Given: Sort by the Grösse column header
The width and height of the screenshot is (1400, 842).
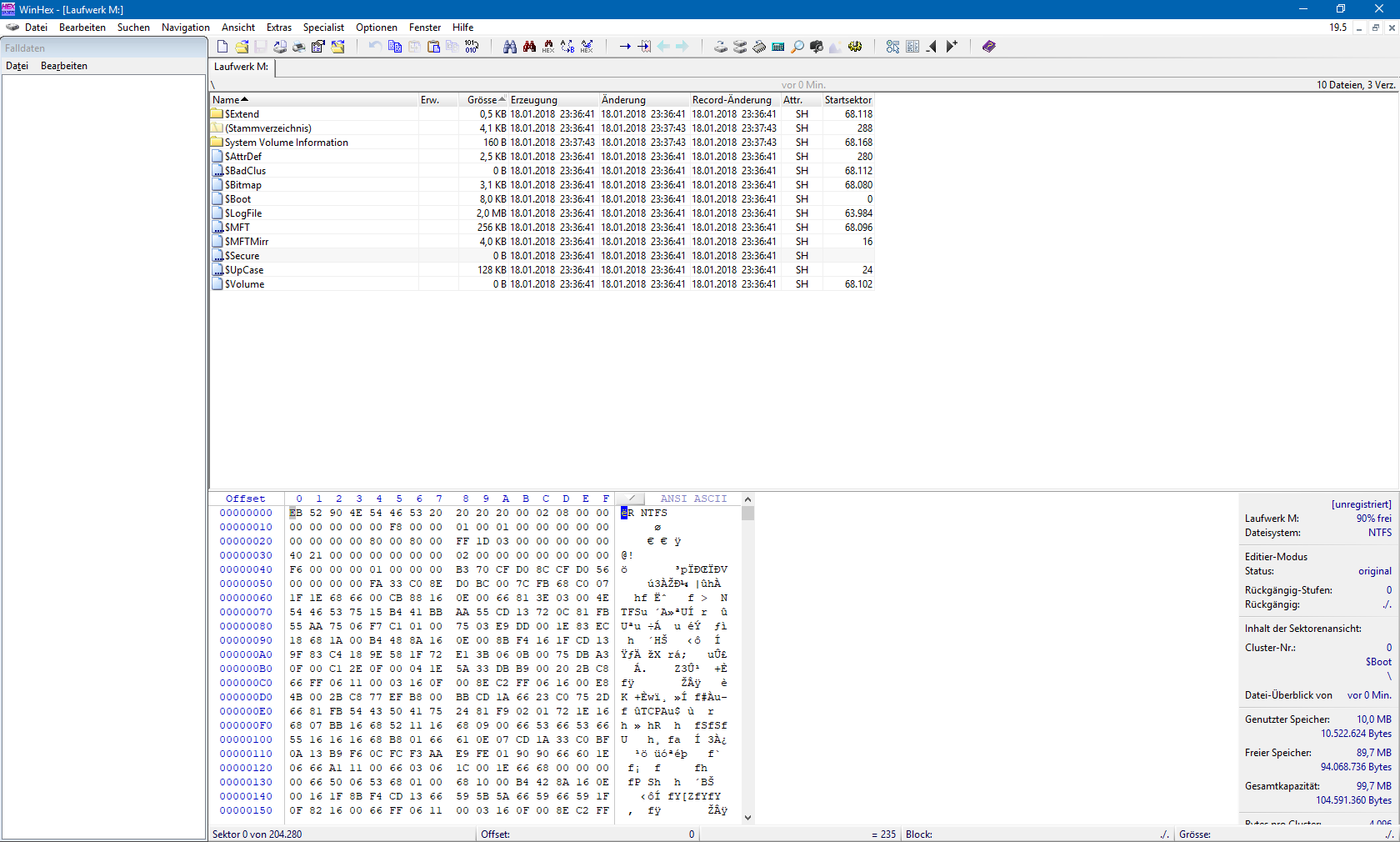Looking at the screenshot, I should 482,100.
